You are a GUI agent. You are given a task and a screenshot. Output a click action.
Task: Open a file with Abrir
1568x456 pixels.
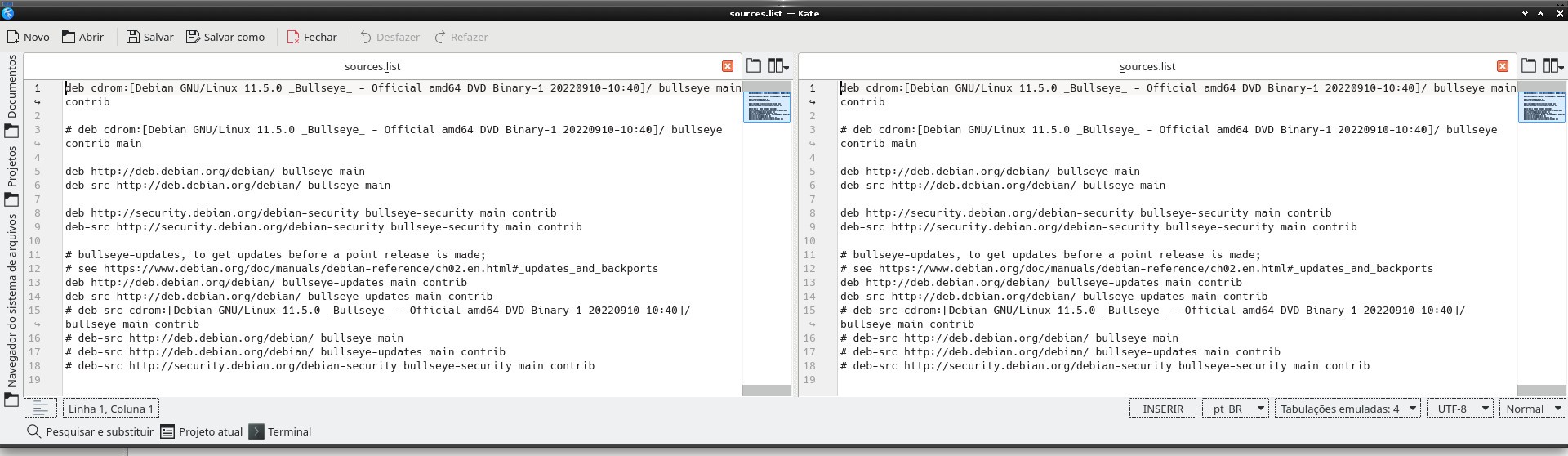(82, 37)
